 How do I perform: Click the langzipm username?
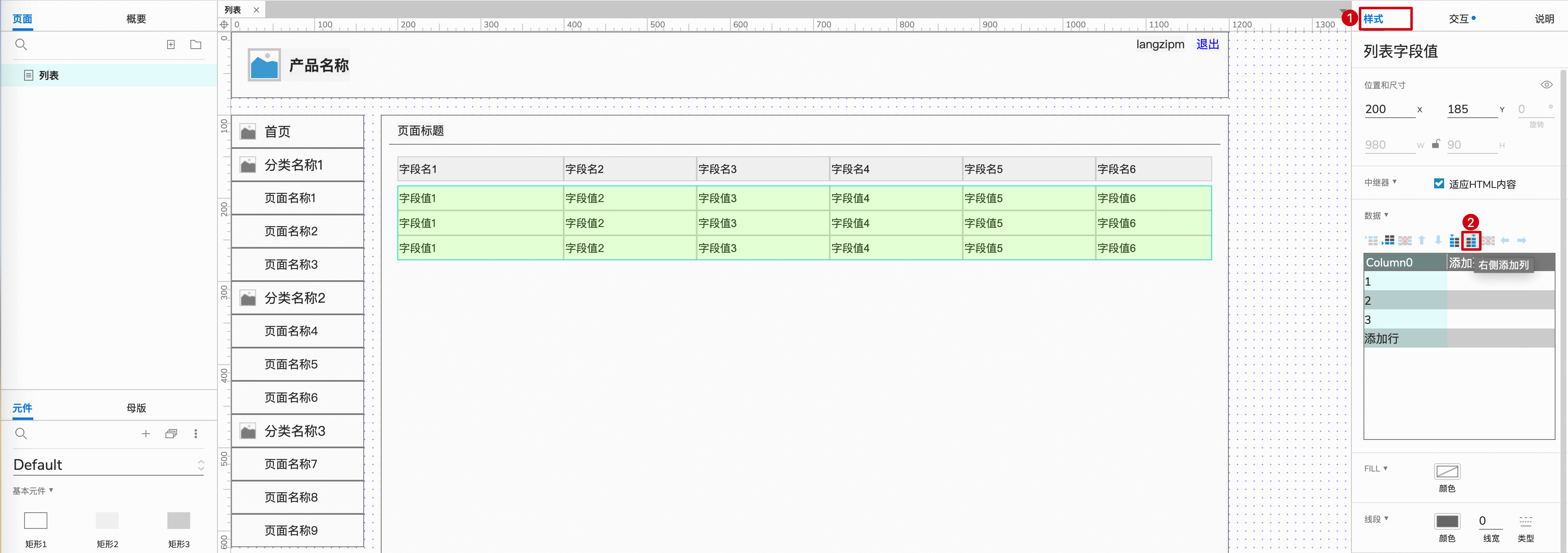tap(1160, 44)
